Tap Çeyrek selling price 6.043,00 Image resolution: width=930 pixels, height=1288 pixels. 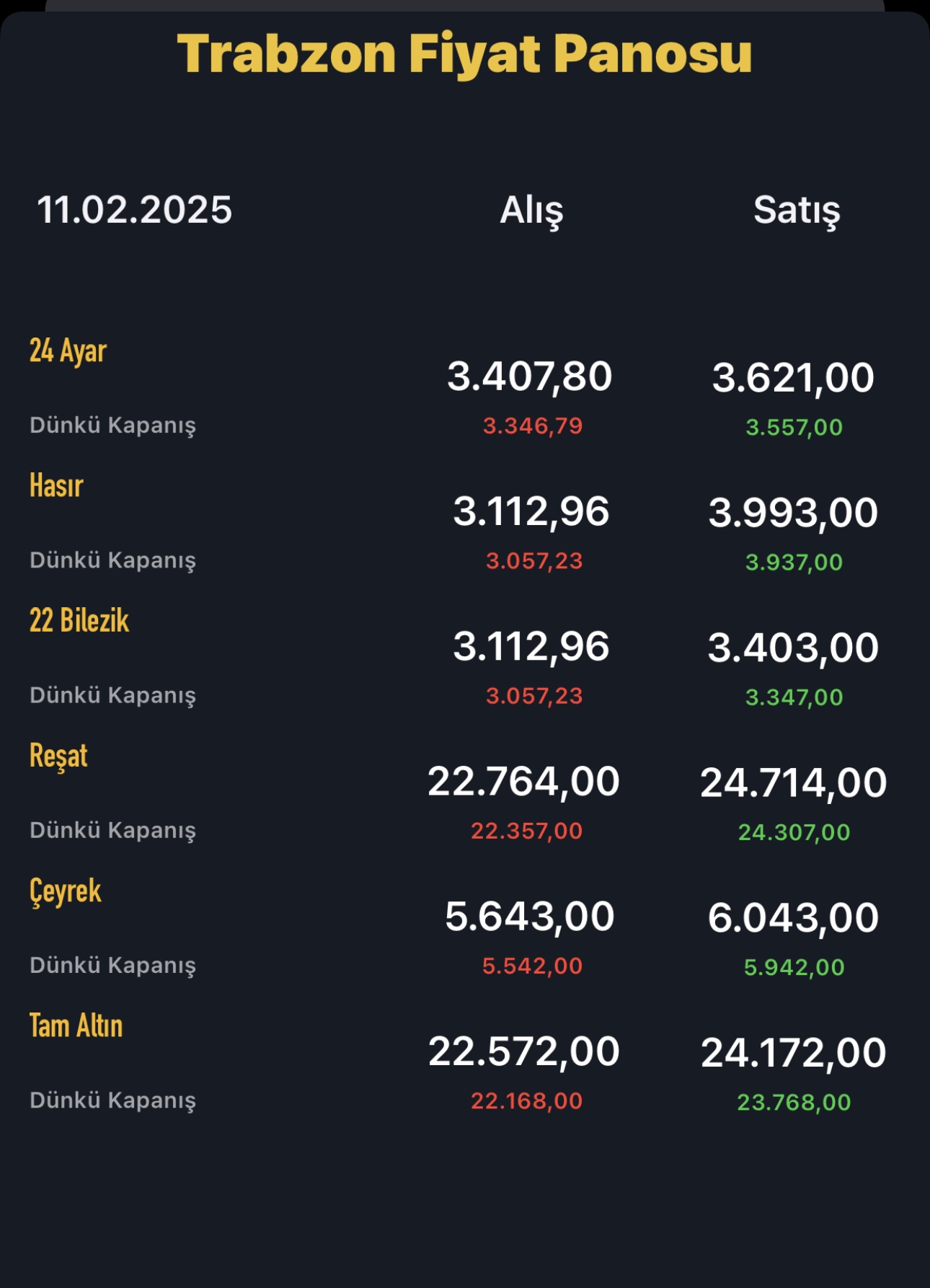tap(793, 919)
